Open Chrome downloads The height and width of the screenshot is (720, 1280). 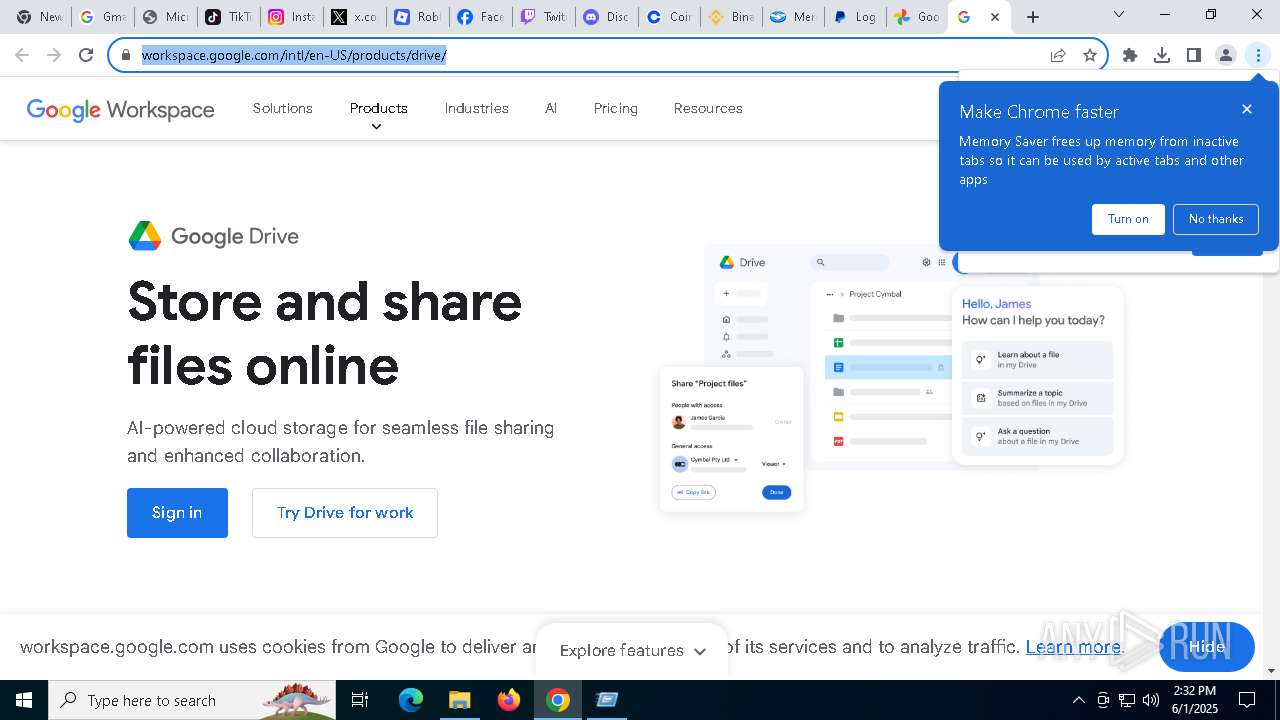1162,55
